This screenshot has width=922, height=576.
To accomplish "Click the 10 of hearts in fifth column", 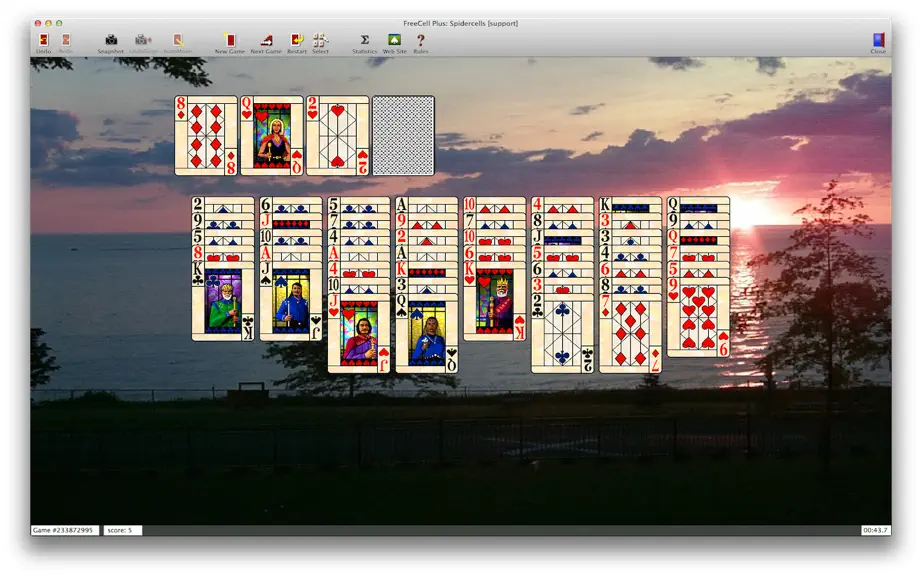I will tap(495, 237).
